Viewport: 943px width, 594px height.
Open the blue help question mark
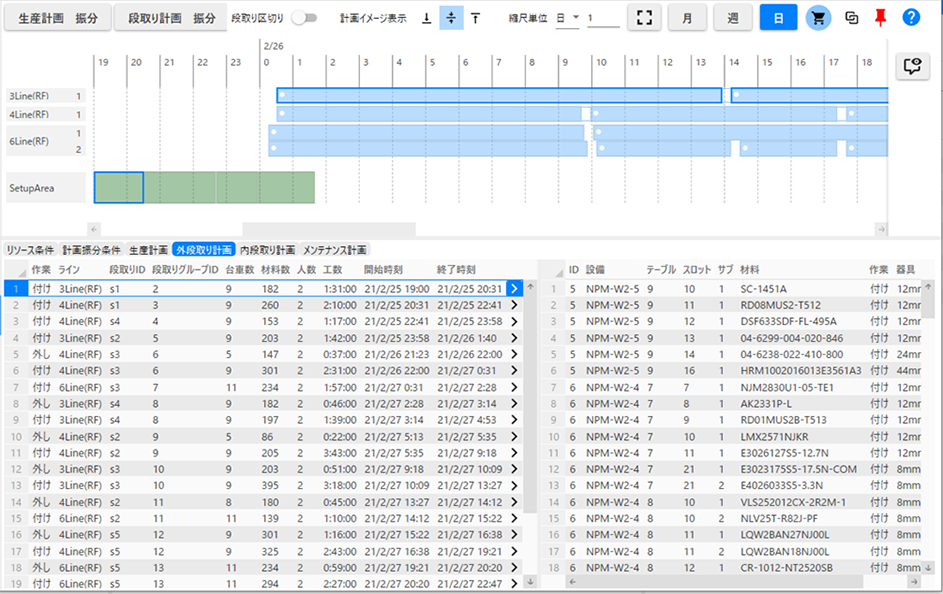(x=911, y=18)
